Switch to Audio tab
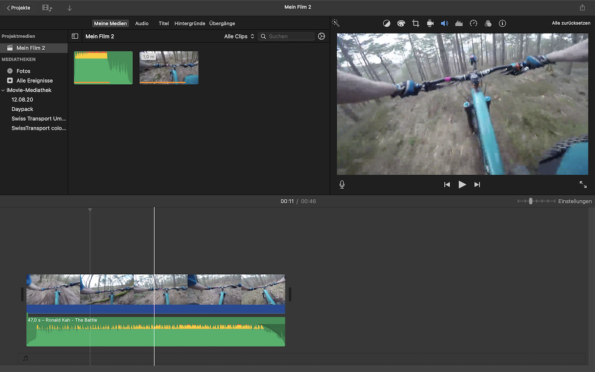The width and height of the screenshot is (595, 372). pos(142,23)
